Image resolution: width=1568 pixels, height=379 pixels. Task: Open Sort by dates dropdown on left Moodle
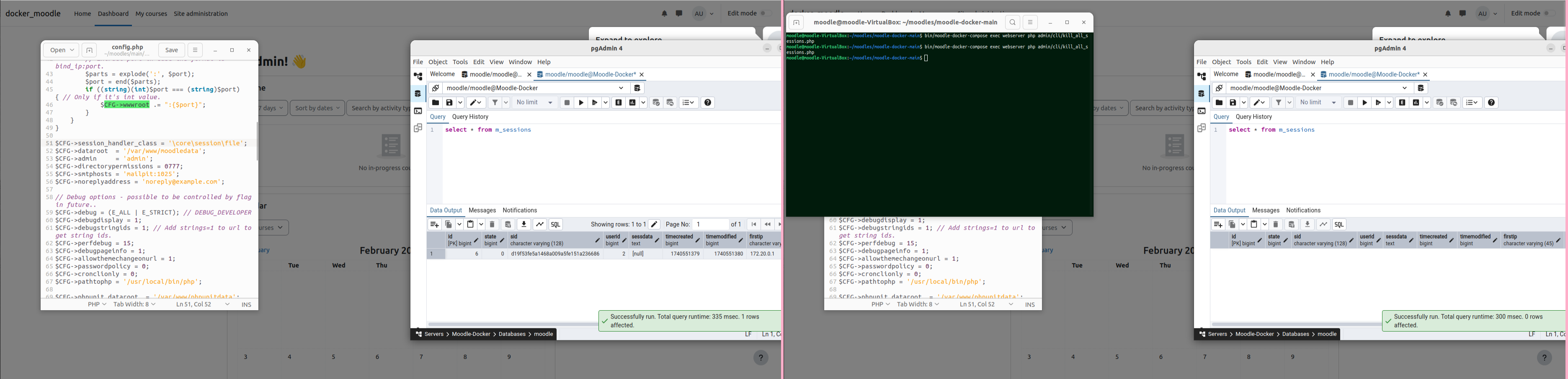coord(317,109)
